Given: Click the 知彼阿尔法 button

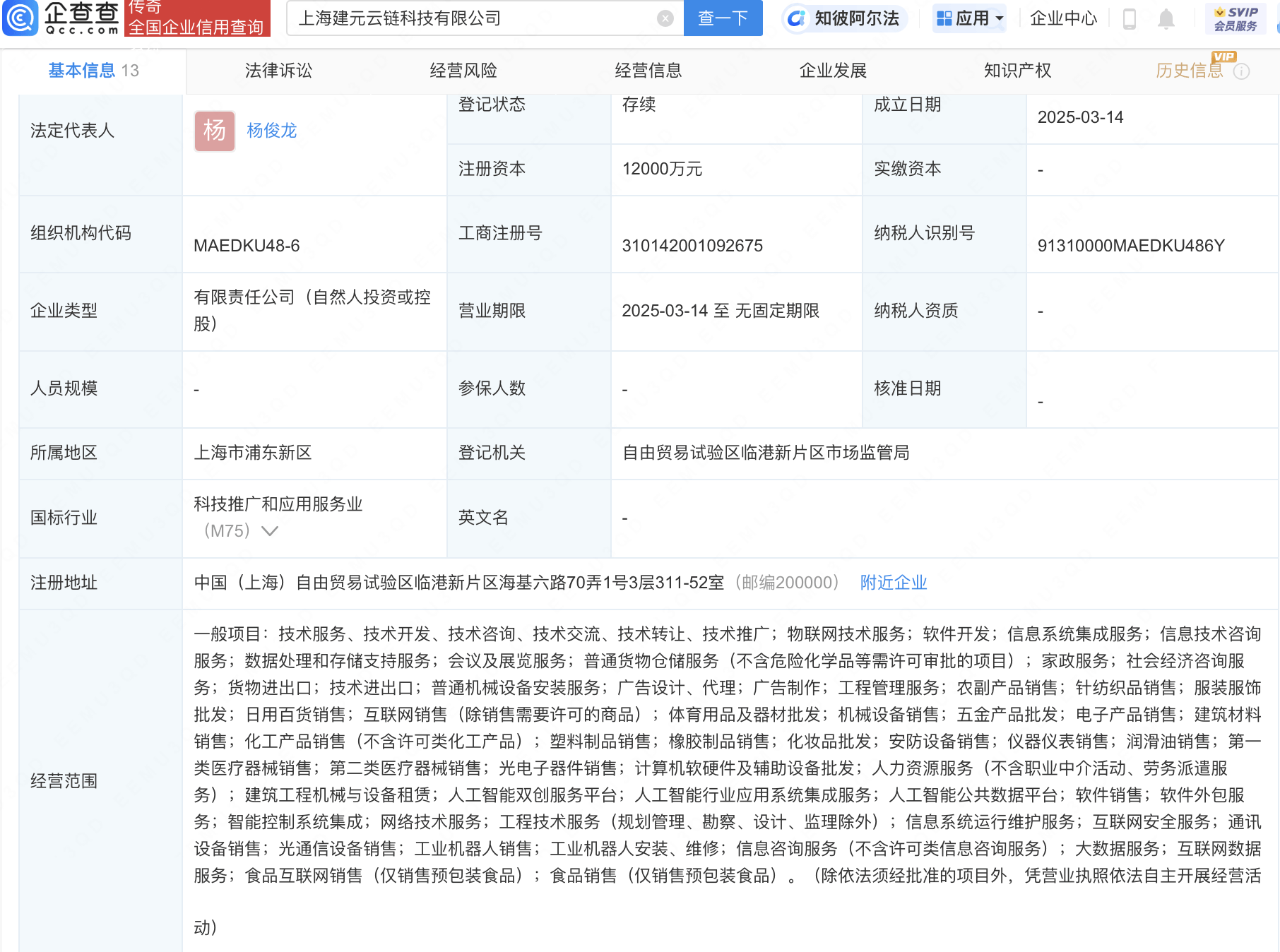Looking at the screenshot, I should point(844,18).
